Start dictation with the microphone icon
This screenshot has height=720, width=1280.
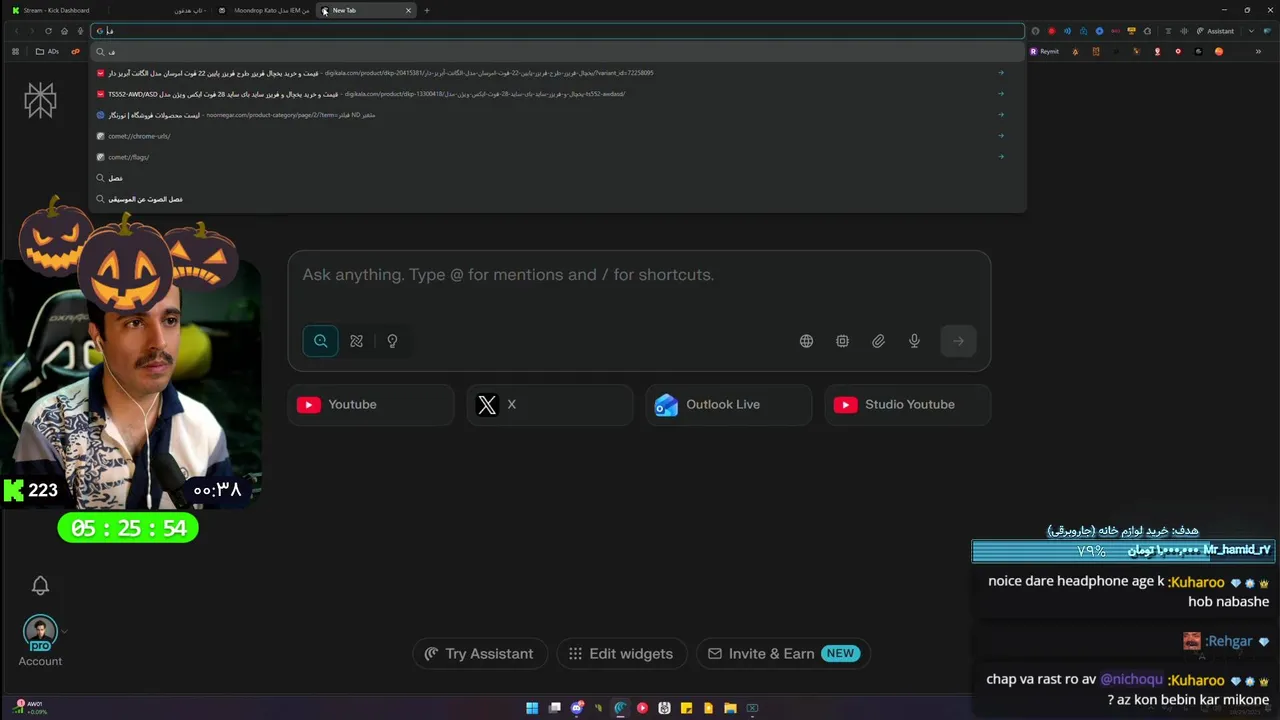tap(914, 341)
